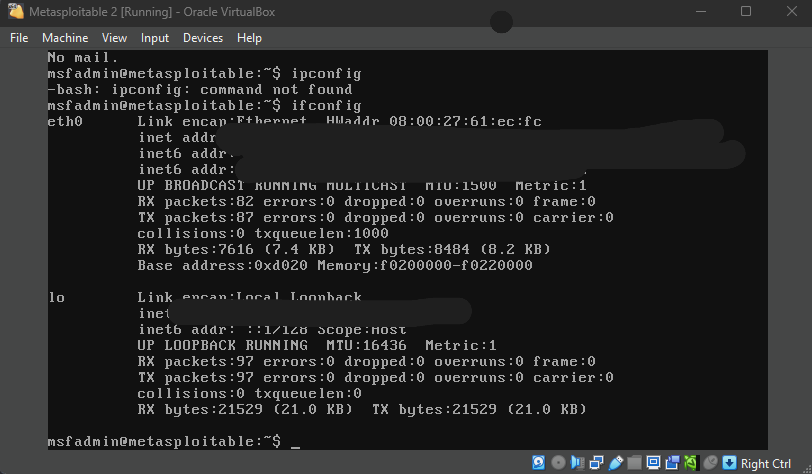812x474 pixels.
Task: Click 'TX packets:87' line
Action: [375, 218]
